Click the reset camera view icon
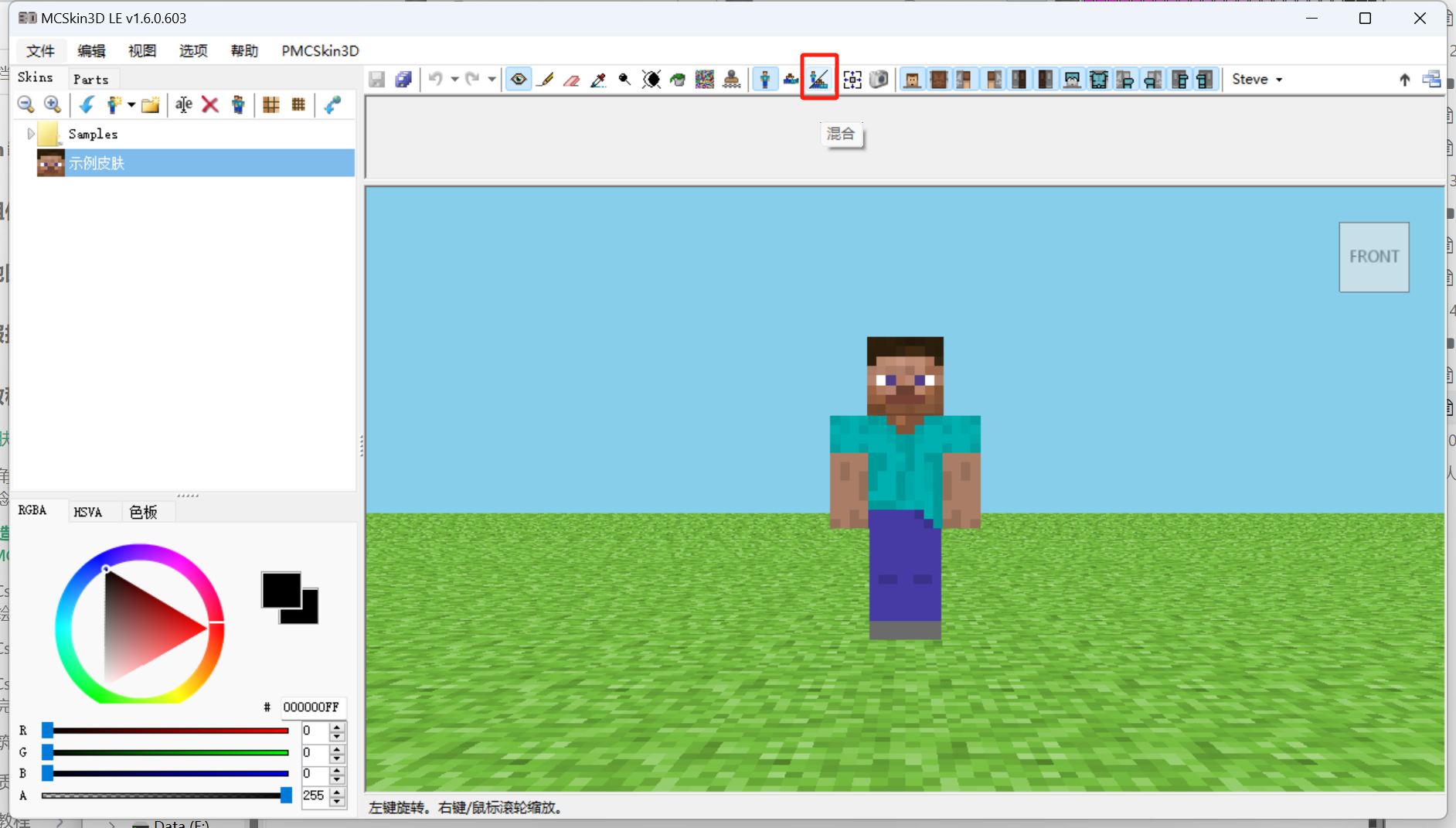Image resolution: width=1456 pixels, height=828 pixels. point(852,79)
